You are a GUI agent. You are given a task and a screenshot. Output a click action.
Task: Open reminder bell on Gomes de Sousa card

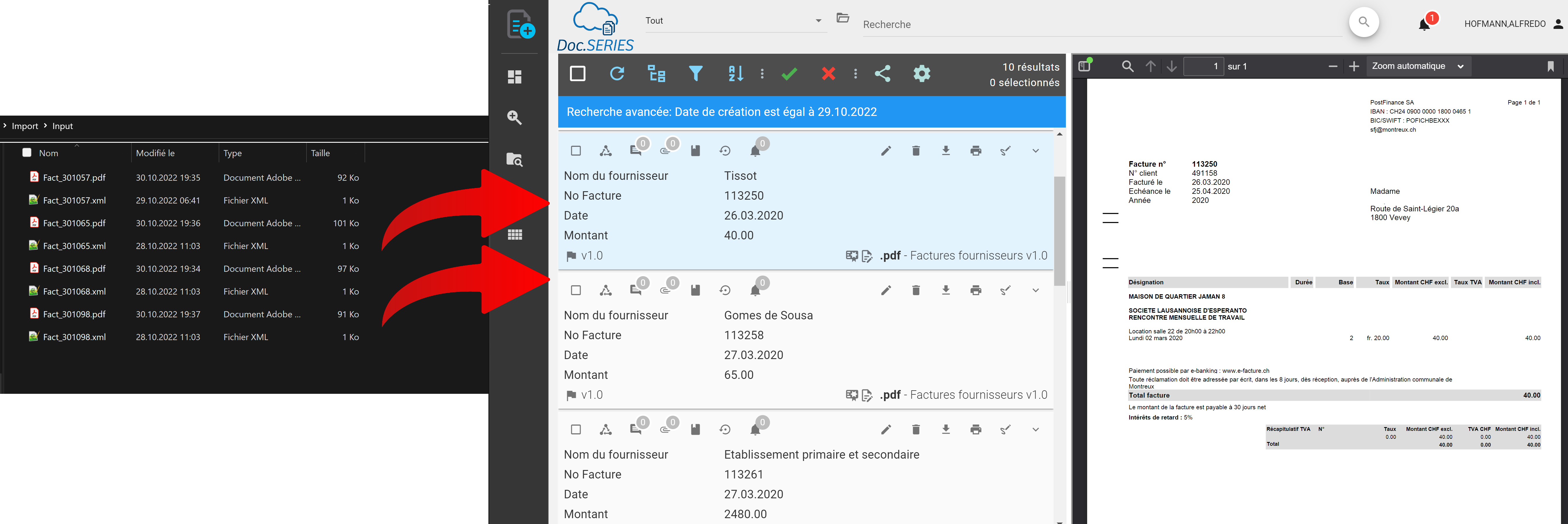pos(755,290)
